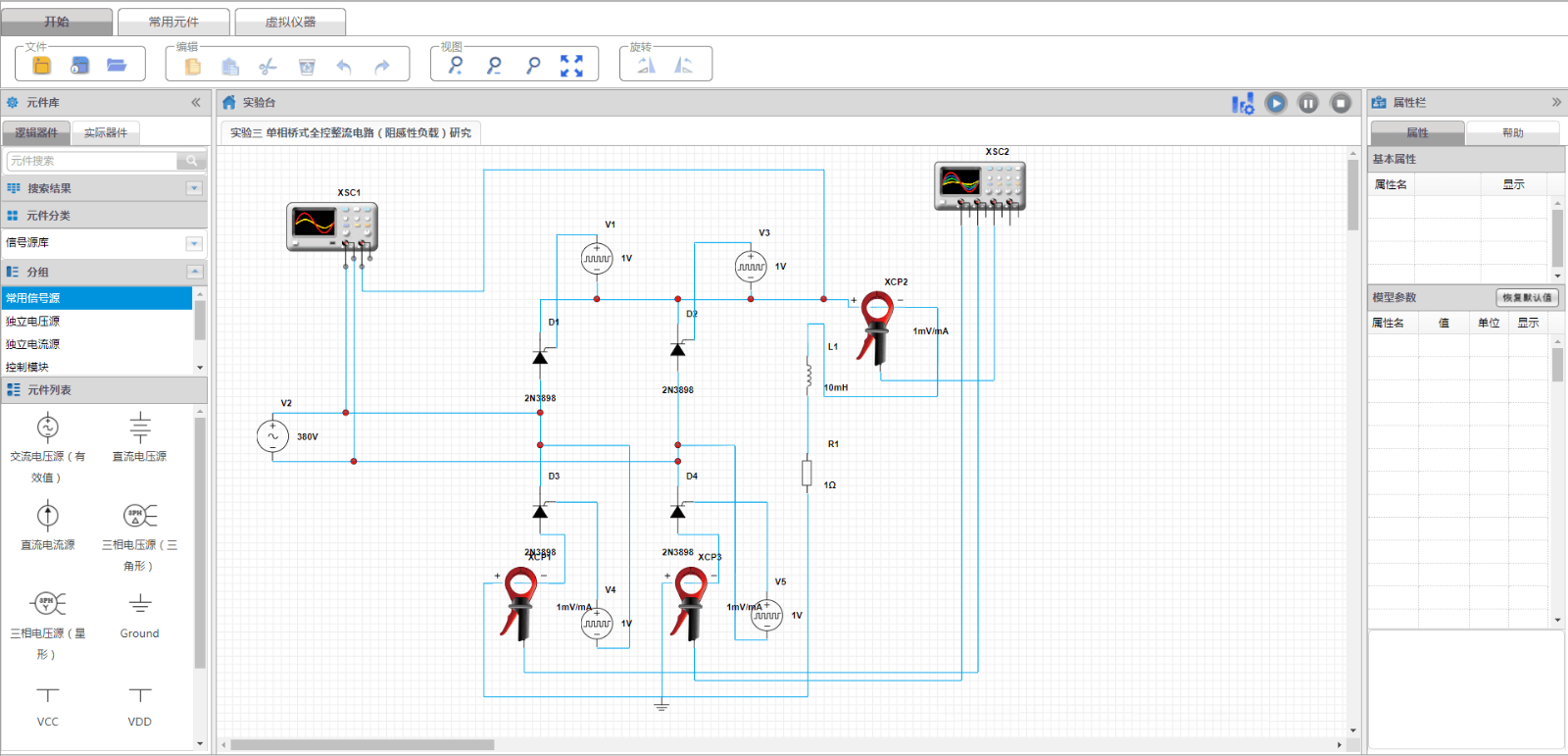Collapse the 元件库 panel
The image size is (1568, 756).
(x=196, y=102)
